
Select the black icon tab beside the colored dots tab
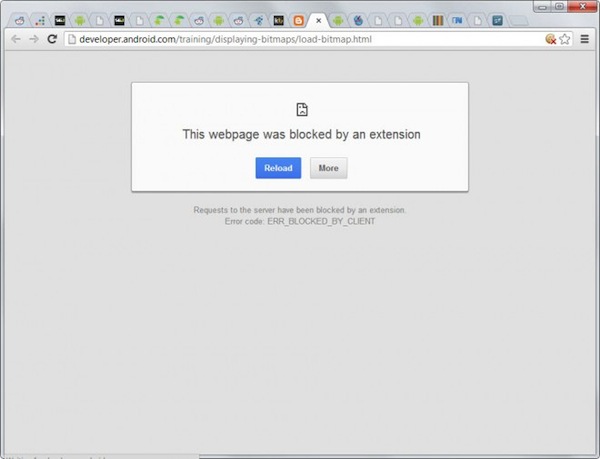click(60, 21)
